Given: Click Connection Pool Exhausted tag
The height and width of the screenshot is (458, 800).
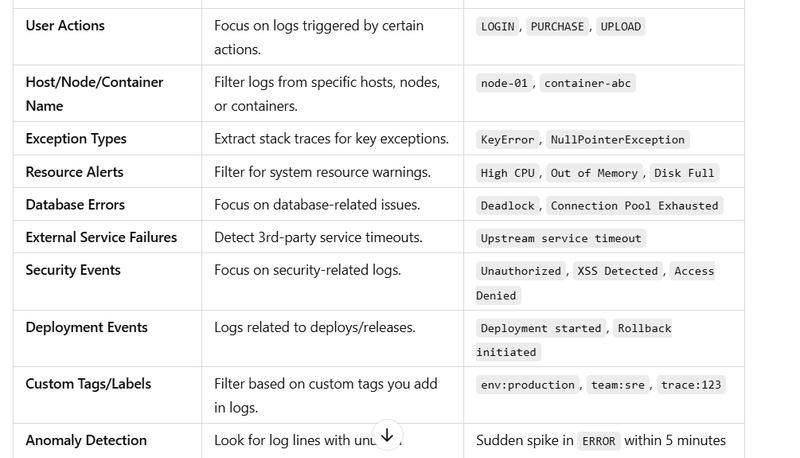Looking at the screenshot, I should [634, 206].
